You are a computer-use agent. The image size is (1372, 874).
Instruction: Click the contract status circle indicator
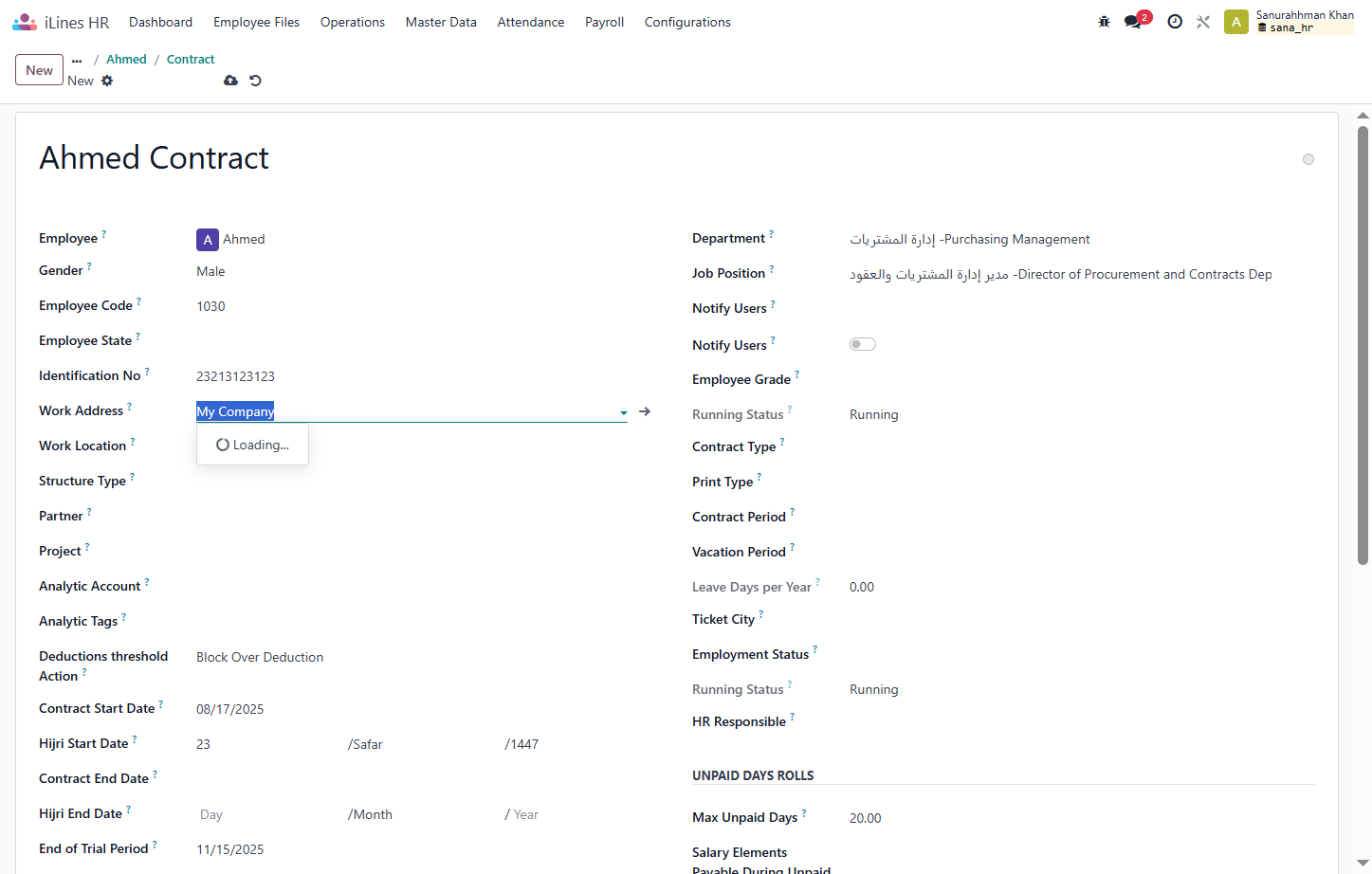pyautogui.click(x=1308, y=159)
